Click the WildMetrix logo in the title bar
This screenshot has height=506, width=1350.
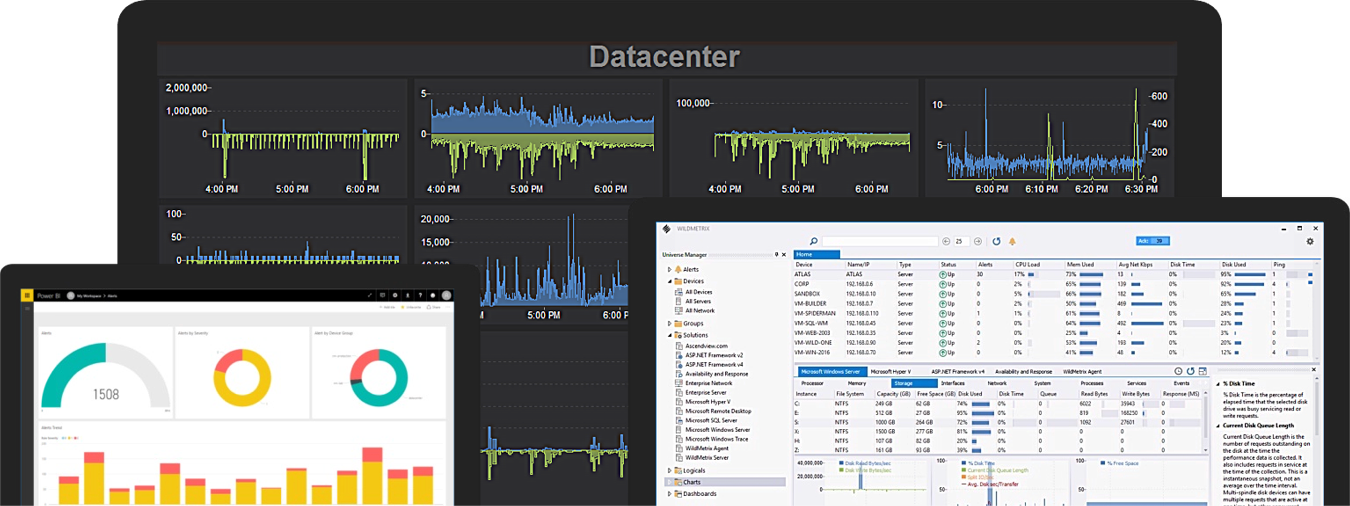666,229
